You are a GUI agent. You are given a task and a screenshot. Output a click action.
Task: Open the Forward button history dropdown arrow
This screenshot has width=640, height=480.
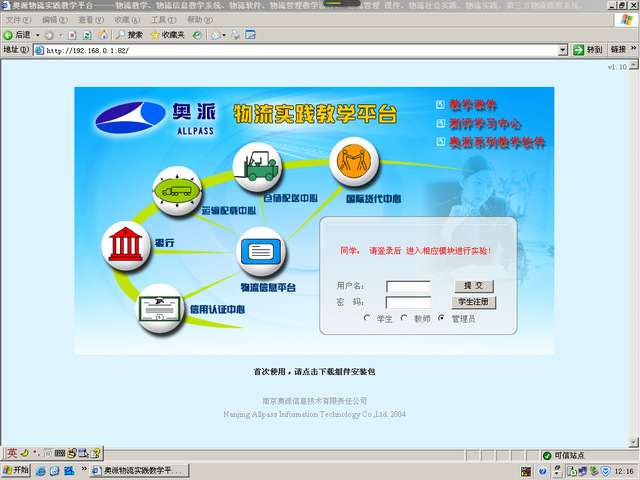click(x=61, y=36)
